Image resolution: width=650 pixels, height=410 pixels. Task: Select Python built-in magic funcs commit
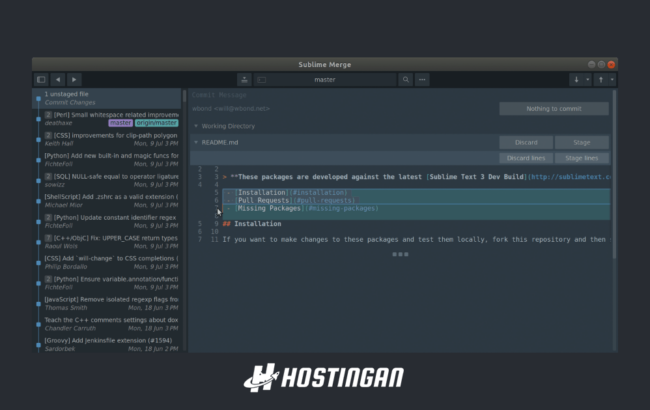click(x=107, y=160)
